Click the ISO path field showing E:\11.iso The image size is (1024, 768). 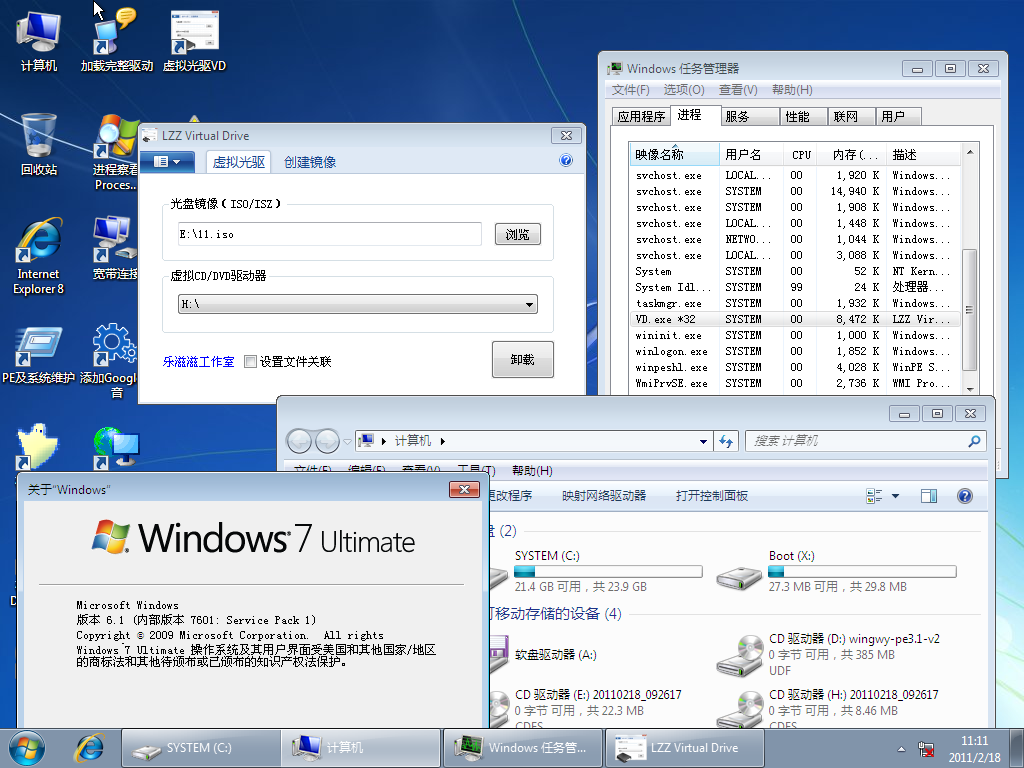[330, 234]
